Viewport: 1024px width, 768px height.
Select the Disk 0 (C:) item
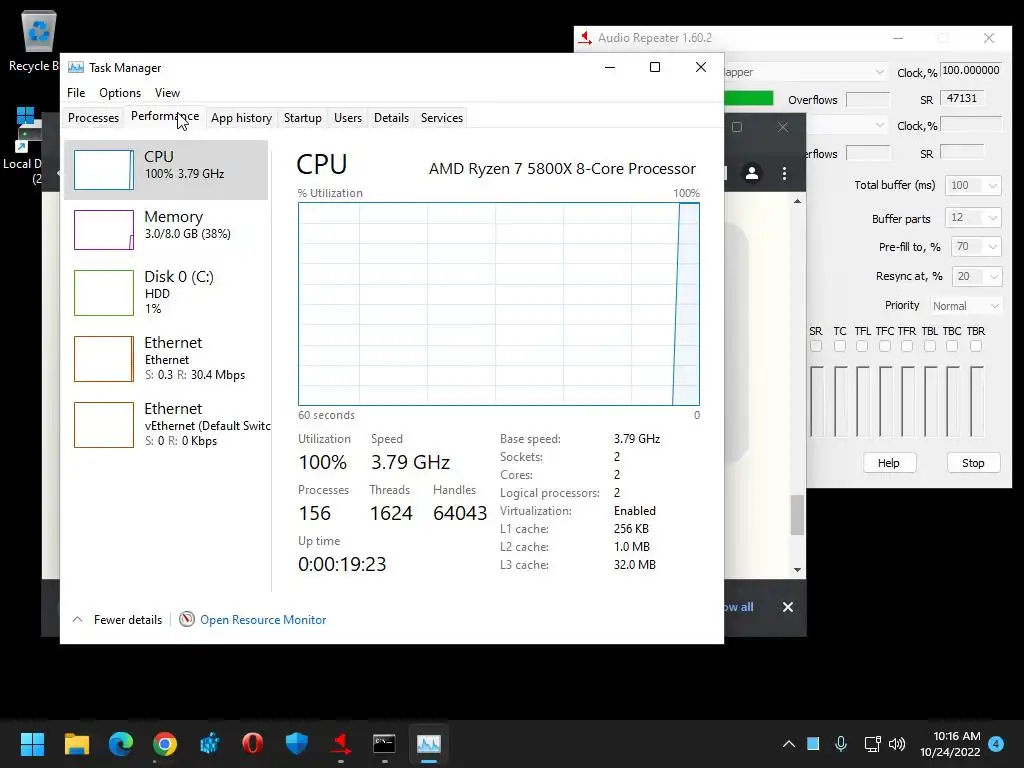[x=166, y=293]
